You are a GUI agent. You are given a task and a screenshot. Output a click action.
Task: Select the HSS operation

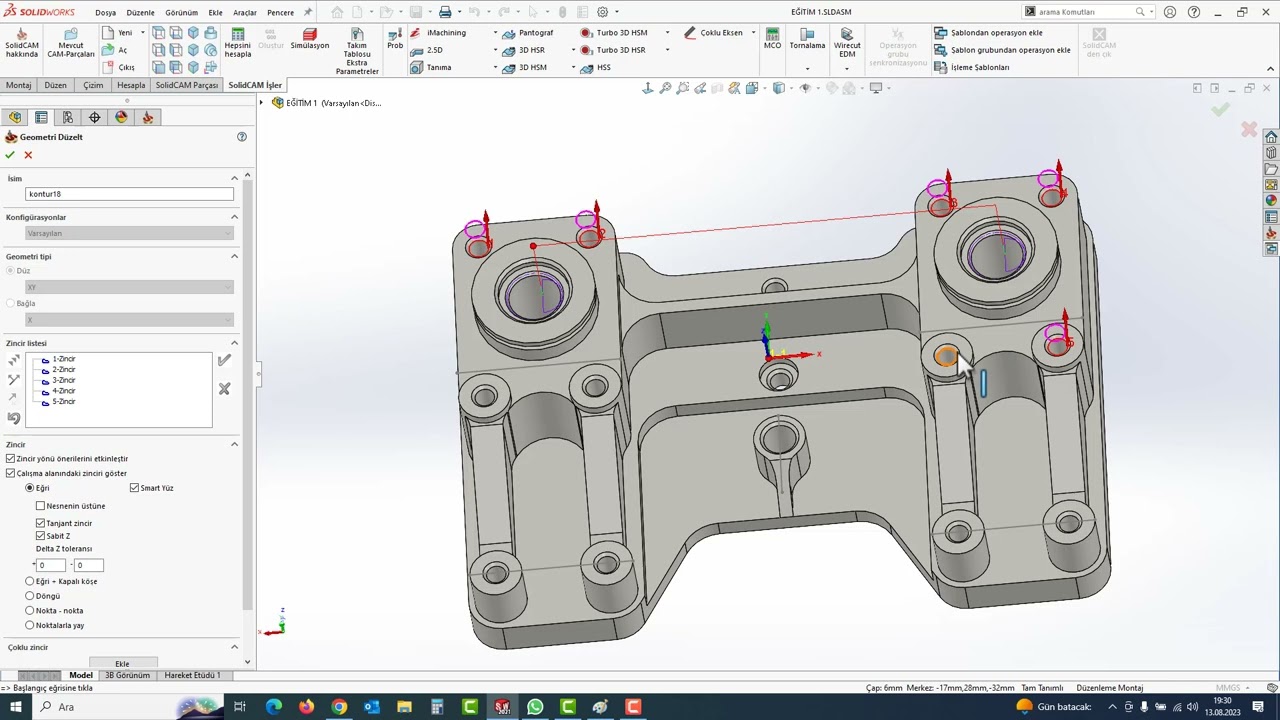tap(596, 67)
